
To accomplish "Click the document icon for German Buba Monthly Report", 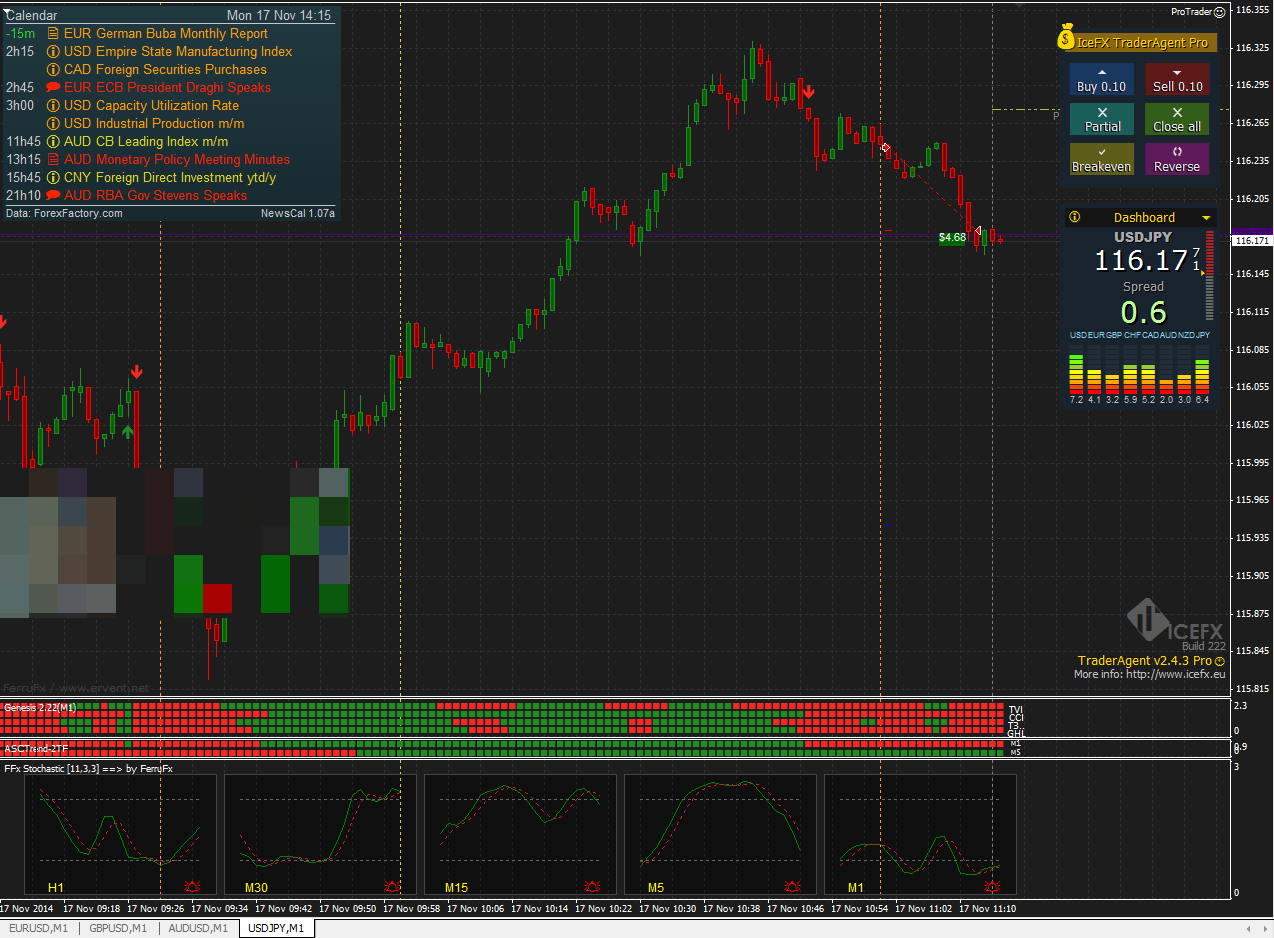I will coord(53,33).
